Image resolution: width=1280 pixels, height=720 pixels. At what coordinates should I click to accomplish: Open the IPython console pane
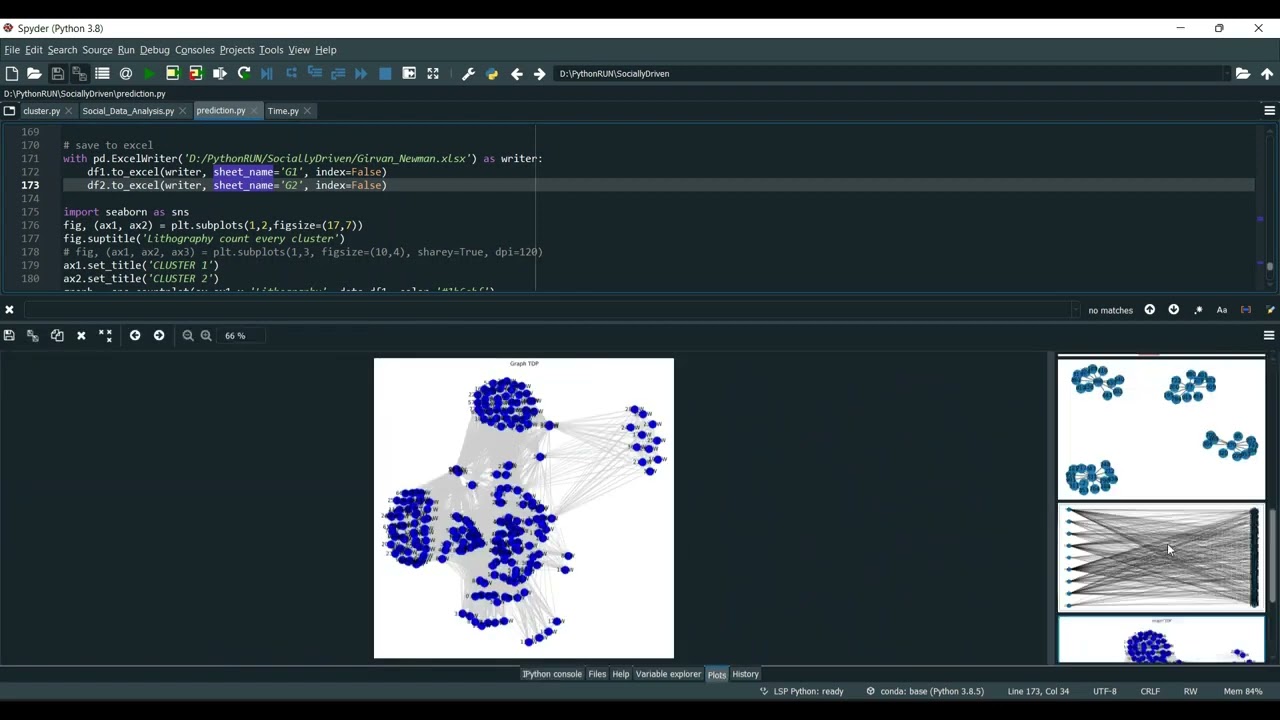pos(552,674)
